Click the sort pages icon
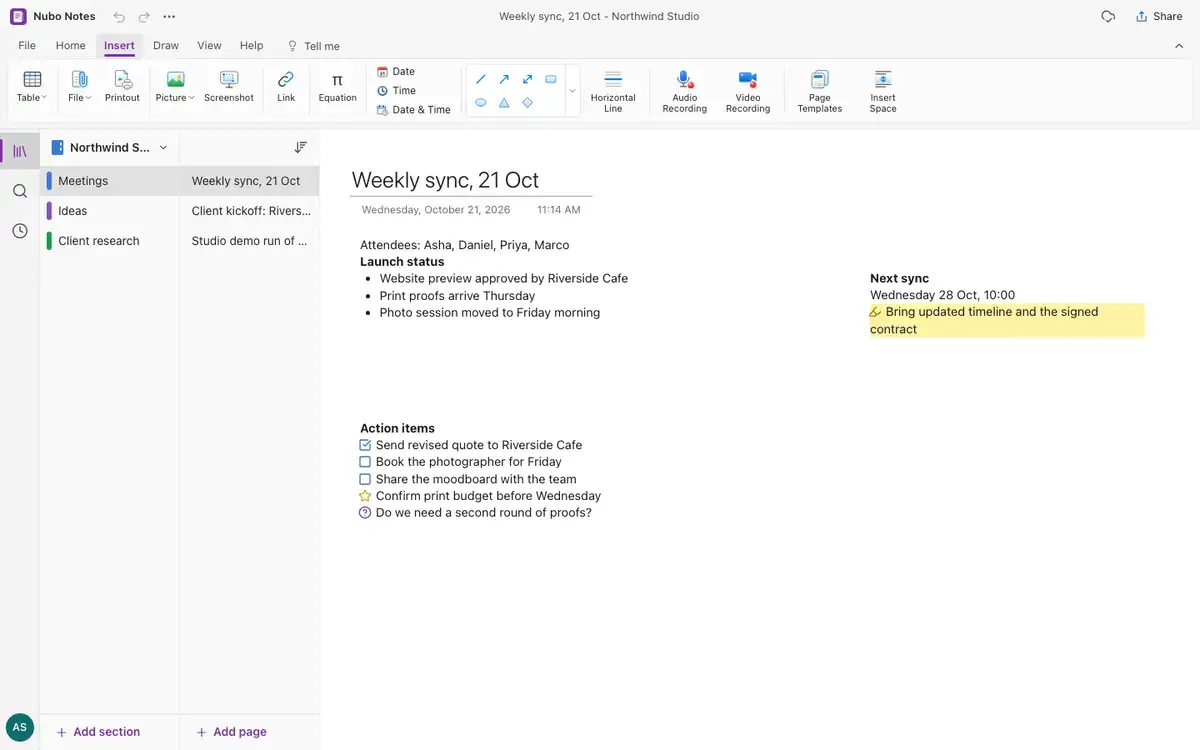 pos(300,147)
